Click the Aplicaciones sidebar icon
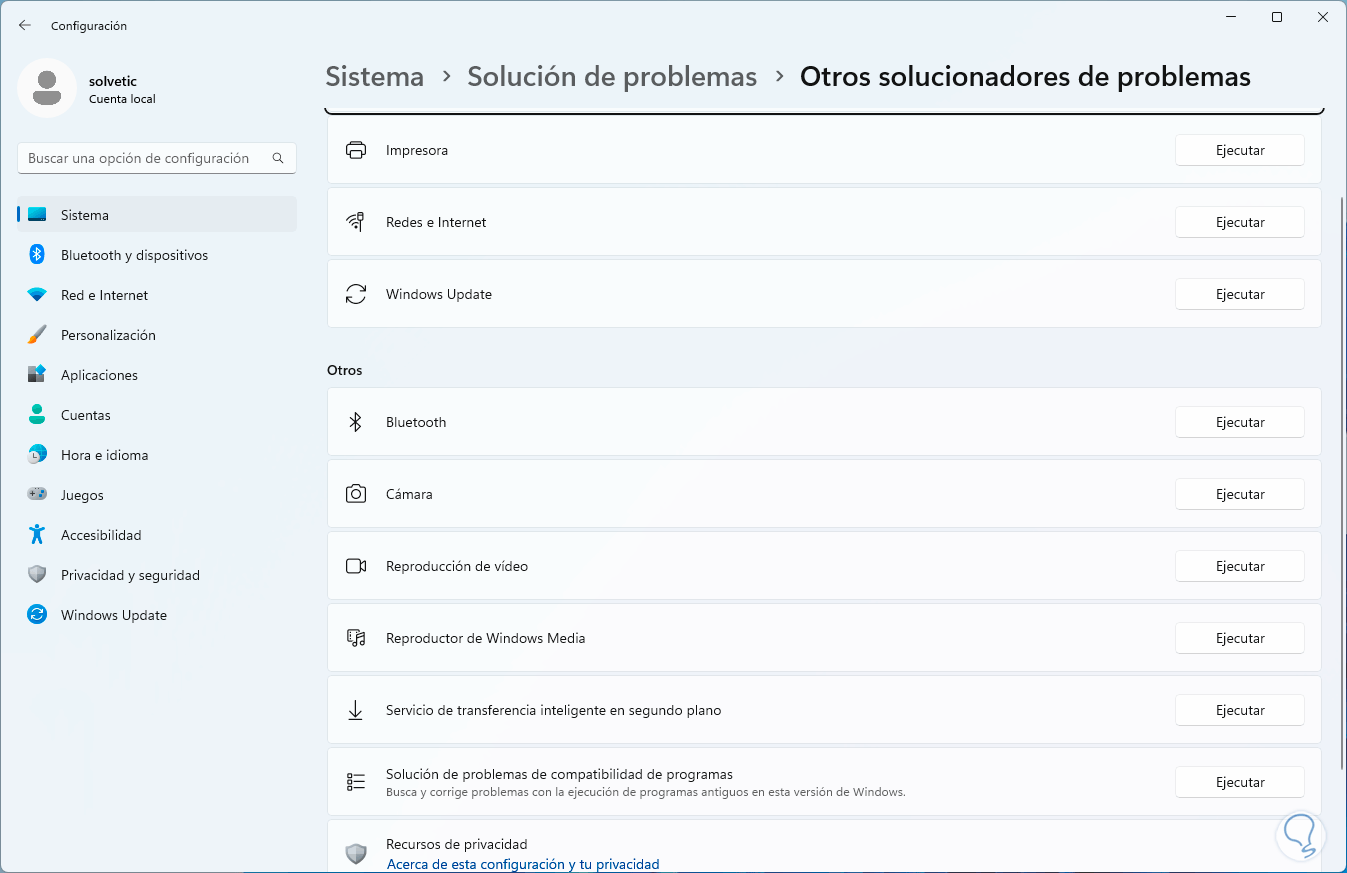The image size is (1347, 873). 37,375
